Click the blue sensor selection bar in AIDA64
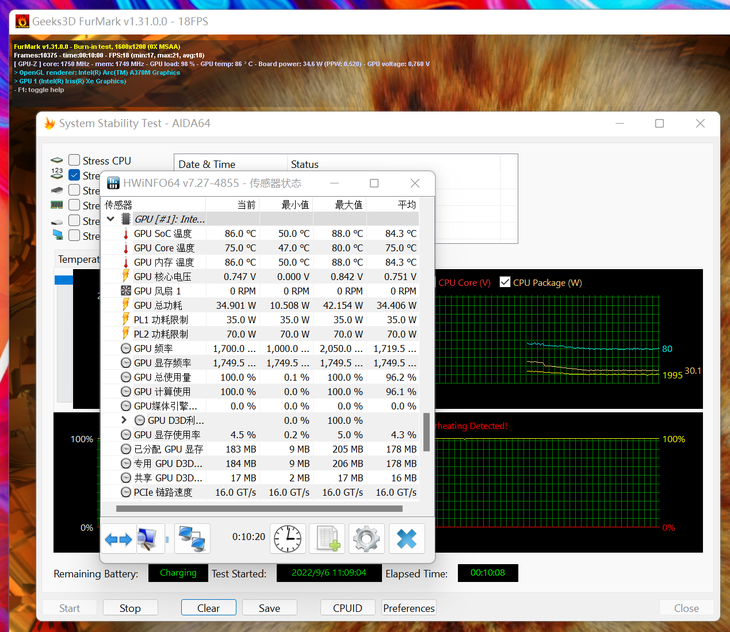The height and width of the screenshot is (632, 730). 64,280
